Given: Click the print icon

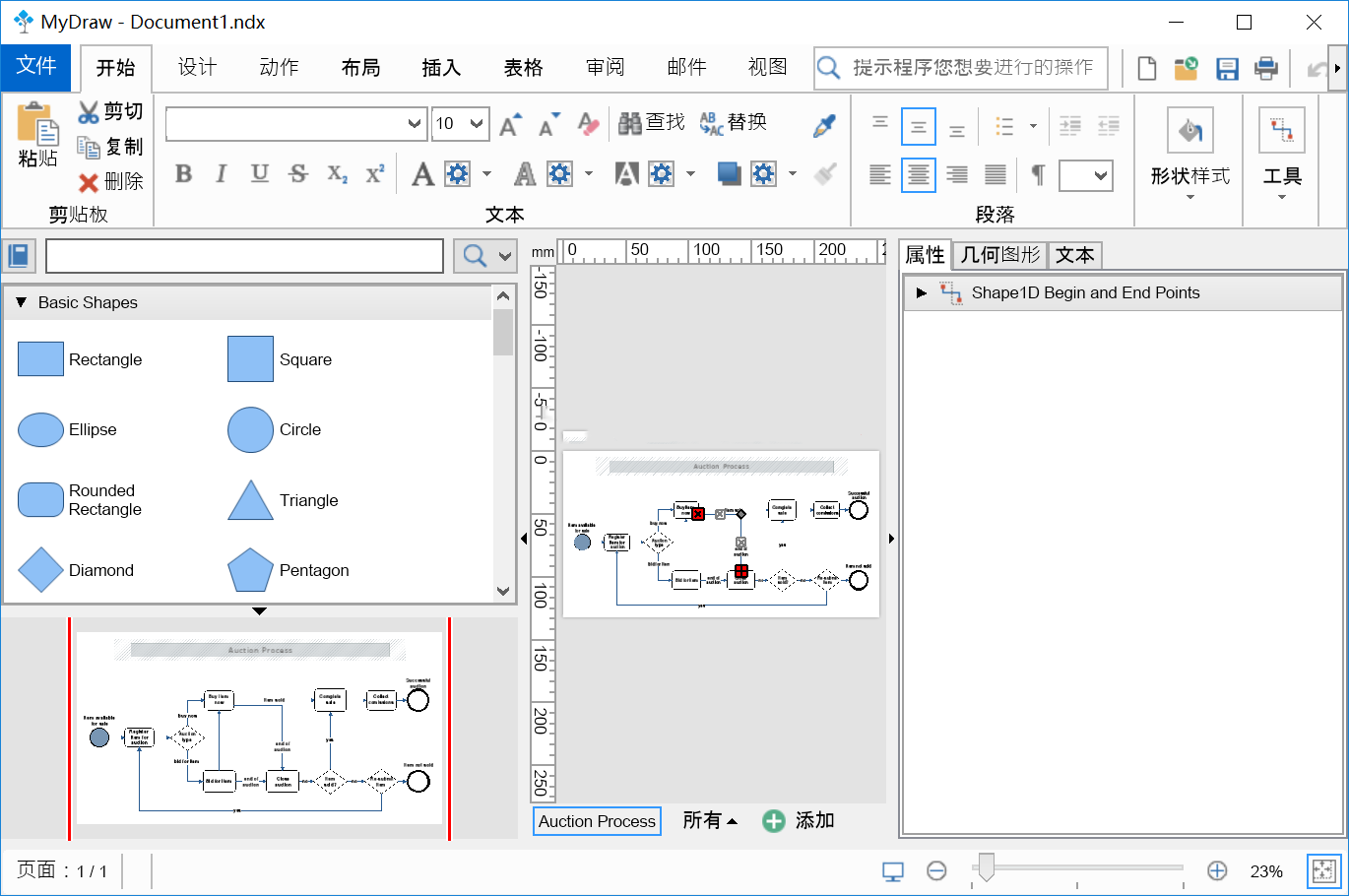Looking at the screenshot, I should (x=1266, y=68).
